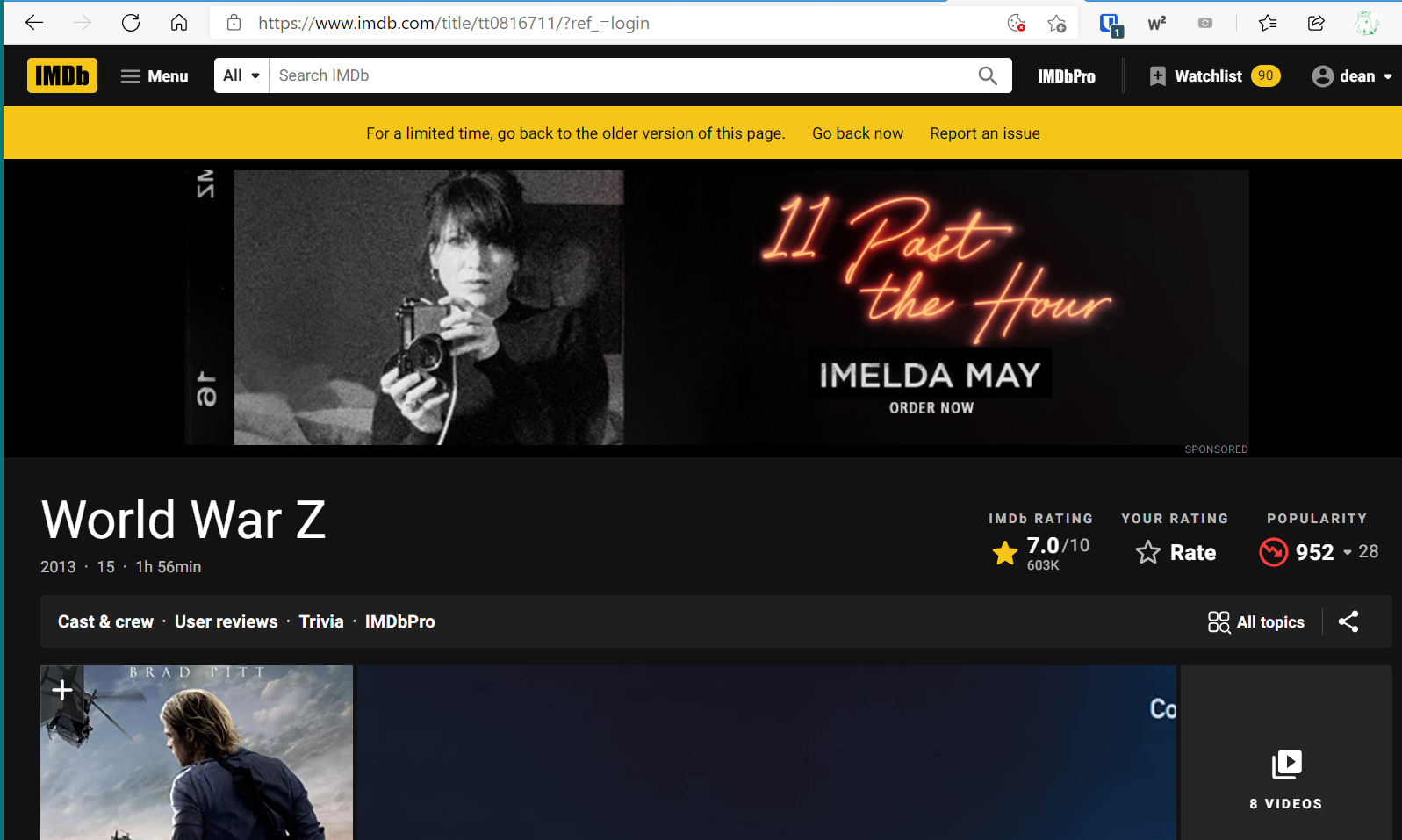The height and width of the screenshot is (840, 1402).
Task: Expand the dean account dropdown
Action: coord(1352,76)
